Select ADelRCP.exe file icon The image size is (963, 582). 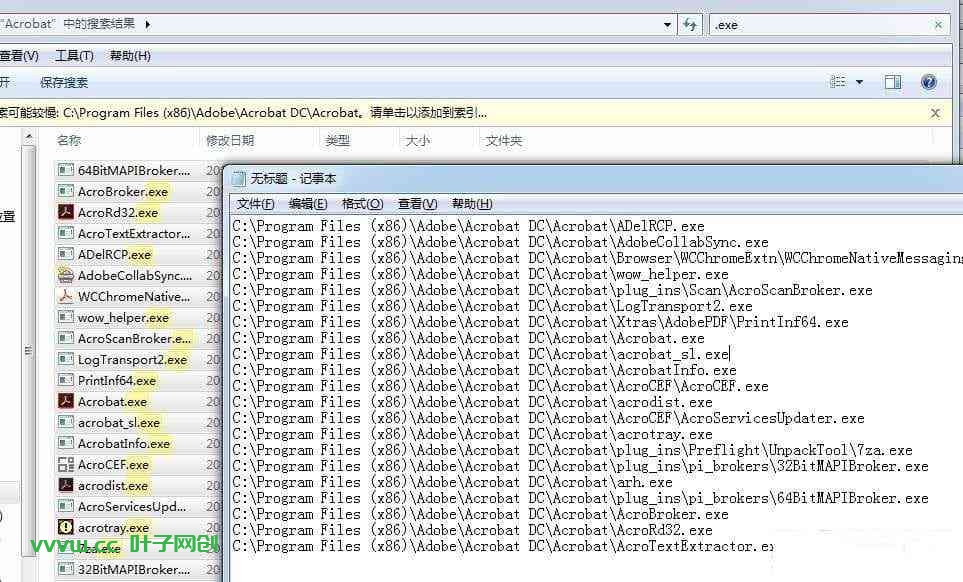pyautogui.click(x=65, y=254)
